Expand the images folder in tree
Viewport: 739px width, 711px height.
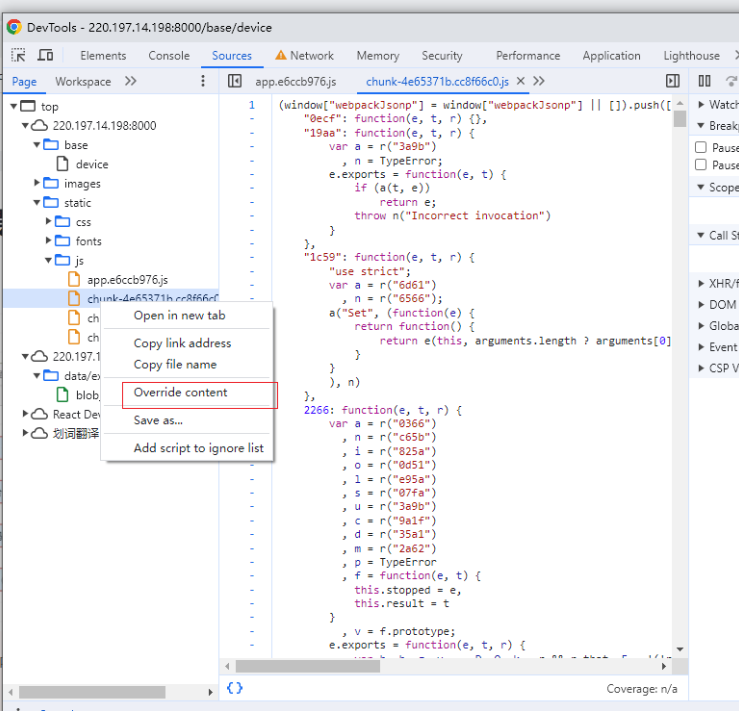coord(38,183)
